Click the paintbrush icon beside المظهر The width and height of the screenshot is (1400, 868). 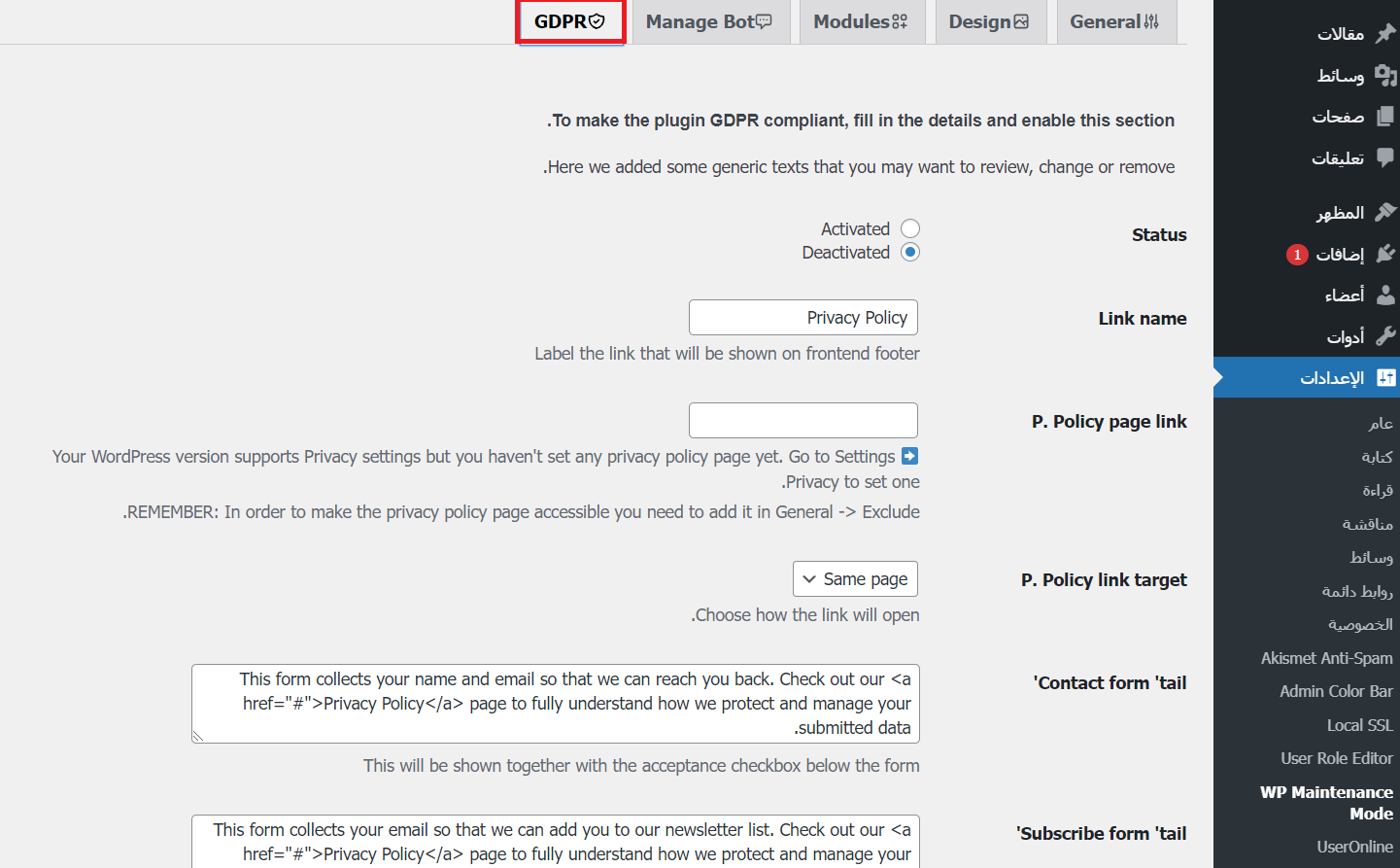tap(1385, 212)
